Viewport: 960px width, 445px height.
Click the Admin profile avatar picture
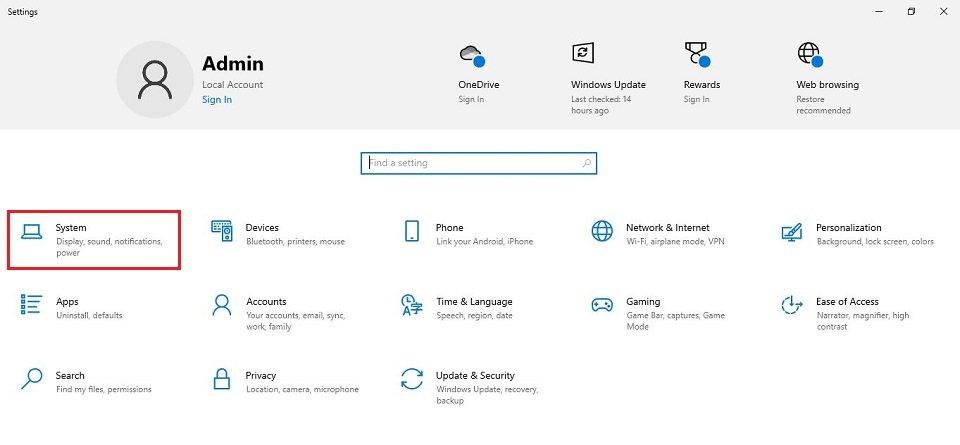tap(155, 79)
